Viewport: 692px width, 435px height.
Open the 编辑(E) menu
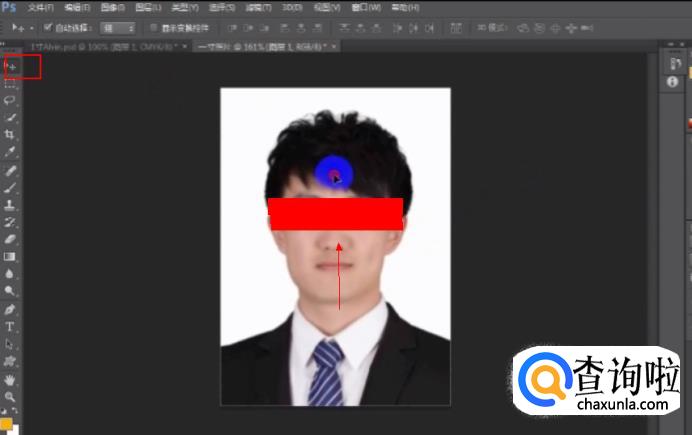[77, 8]
